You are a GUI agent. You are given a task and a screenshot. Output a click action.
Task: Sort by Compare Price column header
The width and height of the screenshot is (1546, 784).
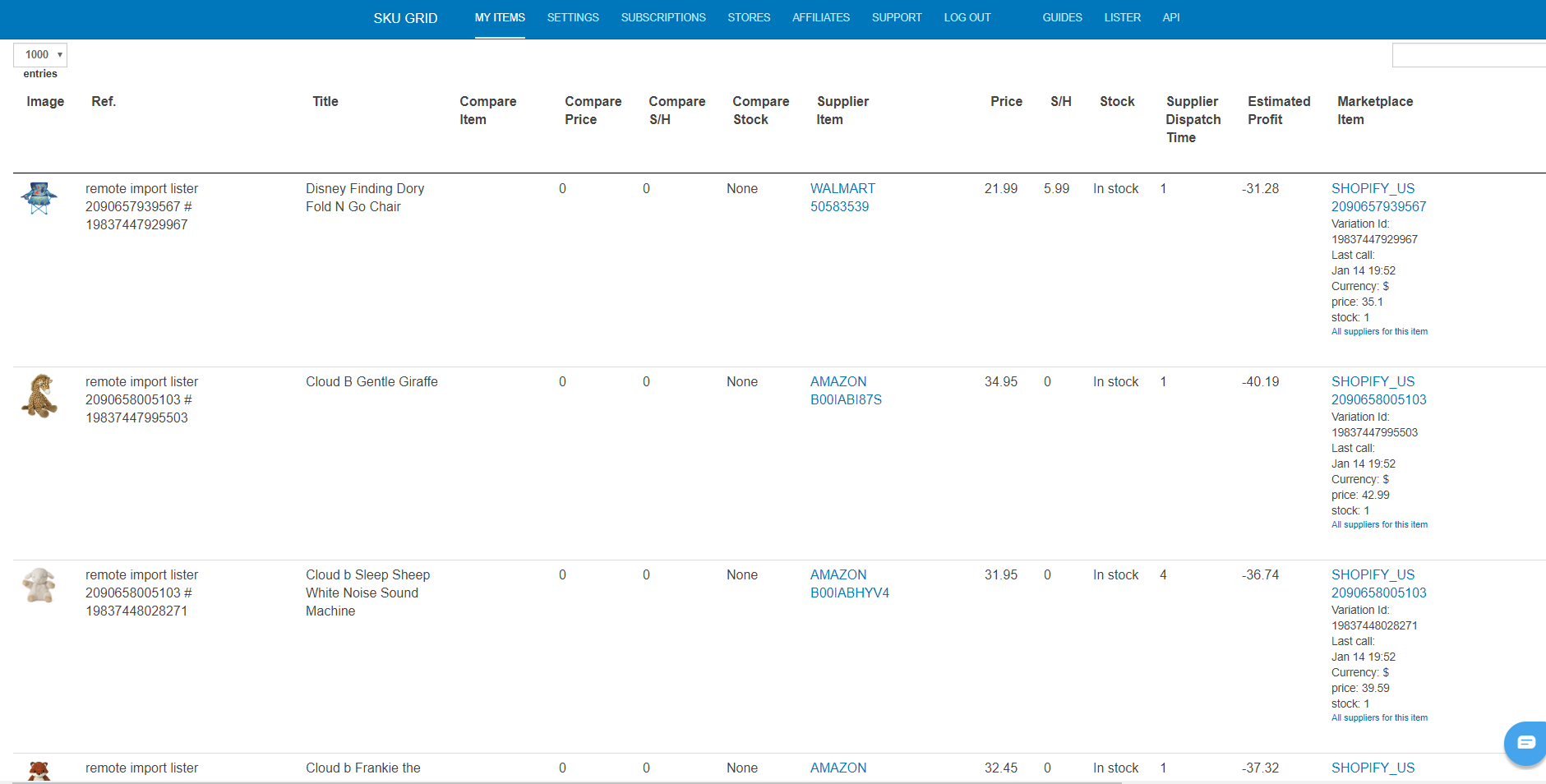click(593, 110)
